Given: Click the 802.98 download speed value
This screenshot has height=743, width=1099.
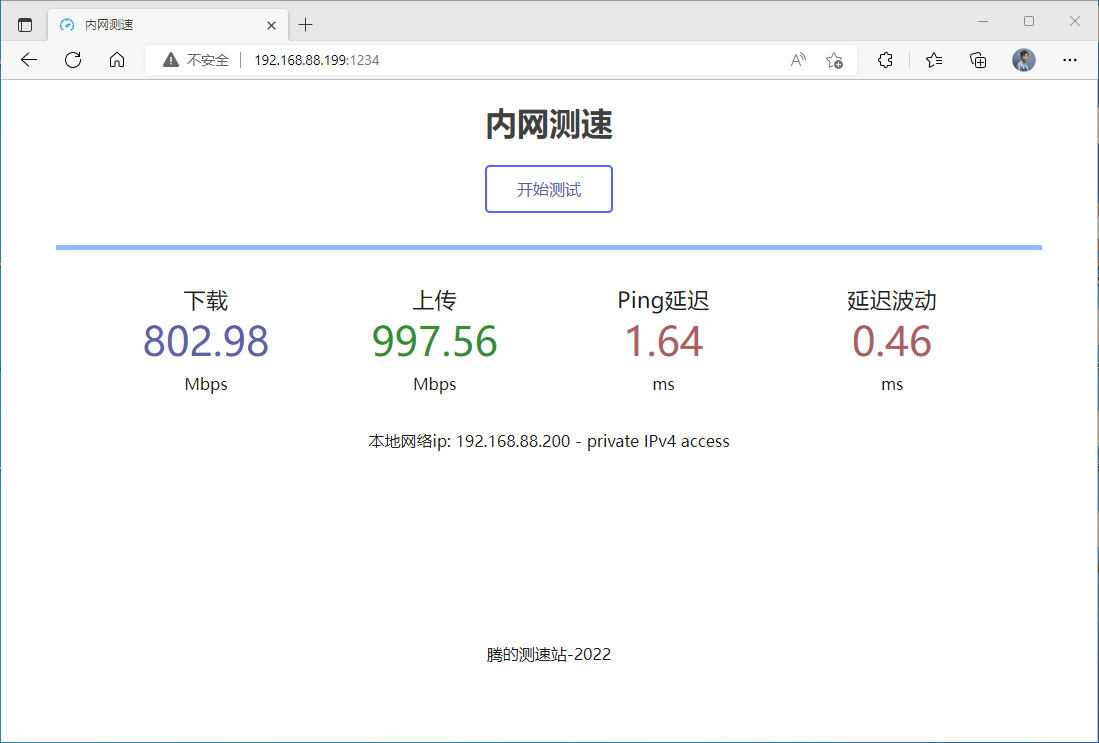Looking at the screenshot, I should click(206, 341).
